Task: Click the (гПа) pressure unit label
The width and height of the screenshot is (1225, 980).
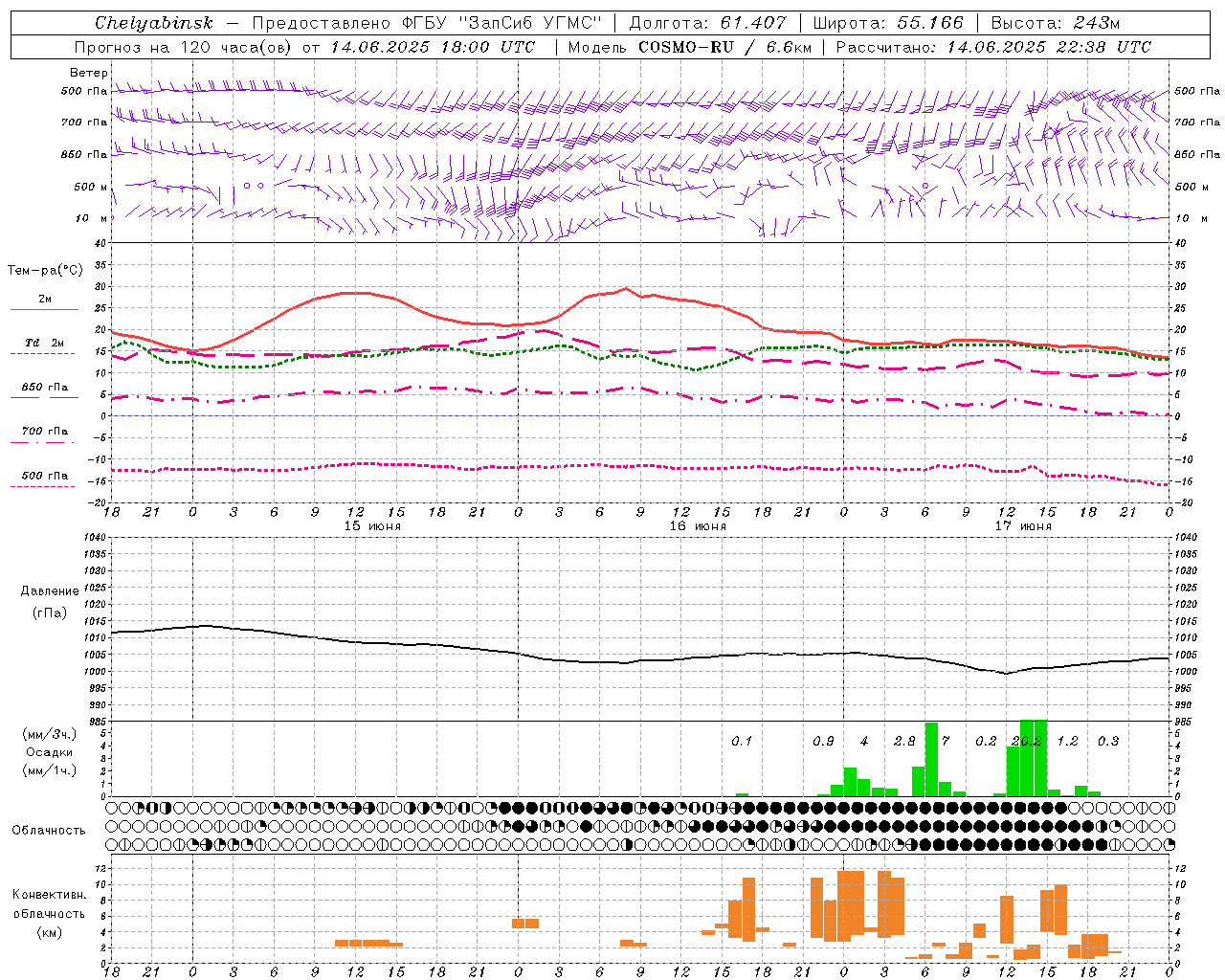Action: [50, 613]
